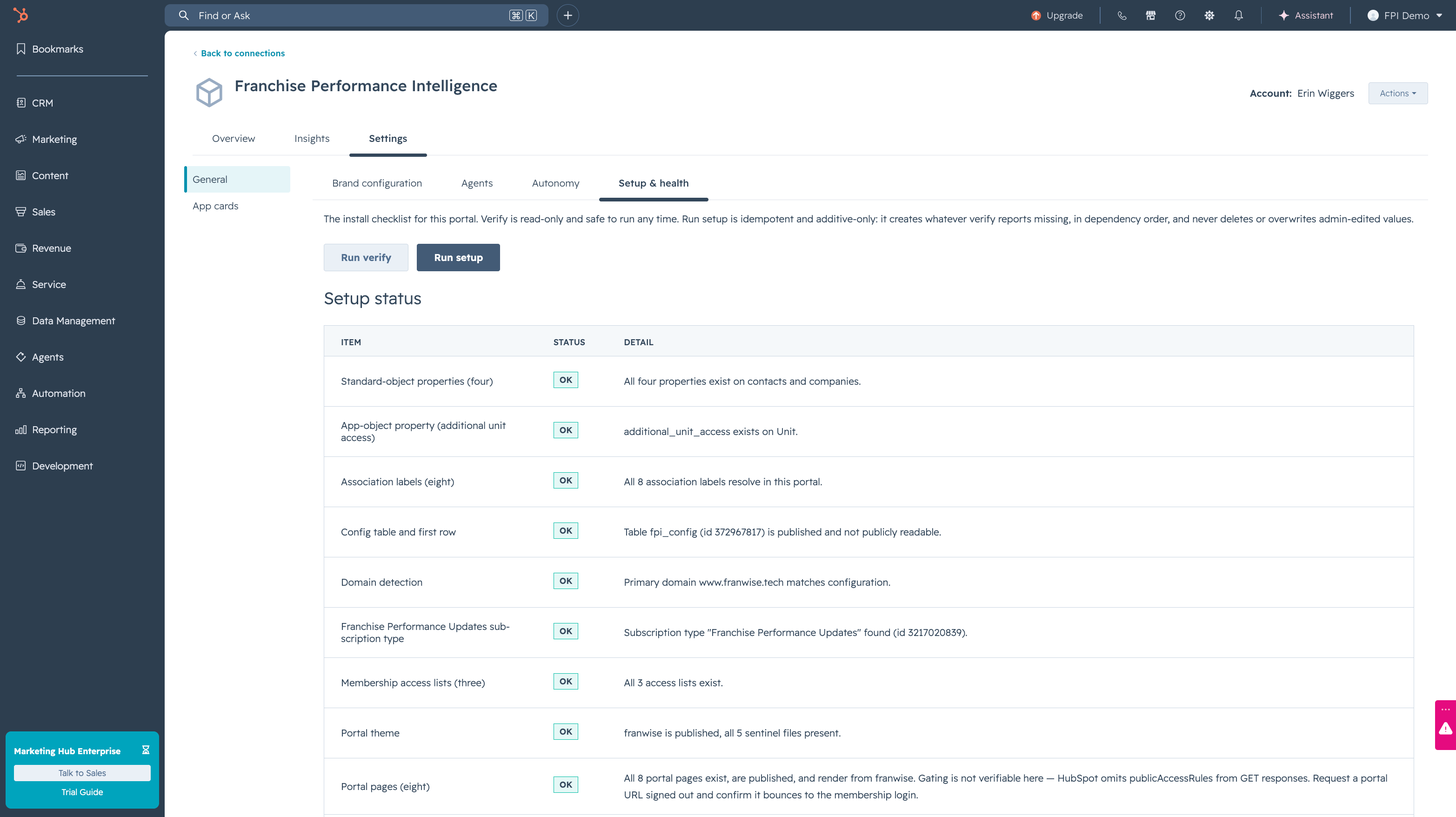The image size is (1456, 817).
Task: Select General in the settings side menu
Action: pos(238,179)
